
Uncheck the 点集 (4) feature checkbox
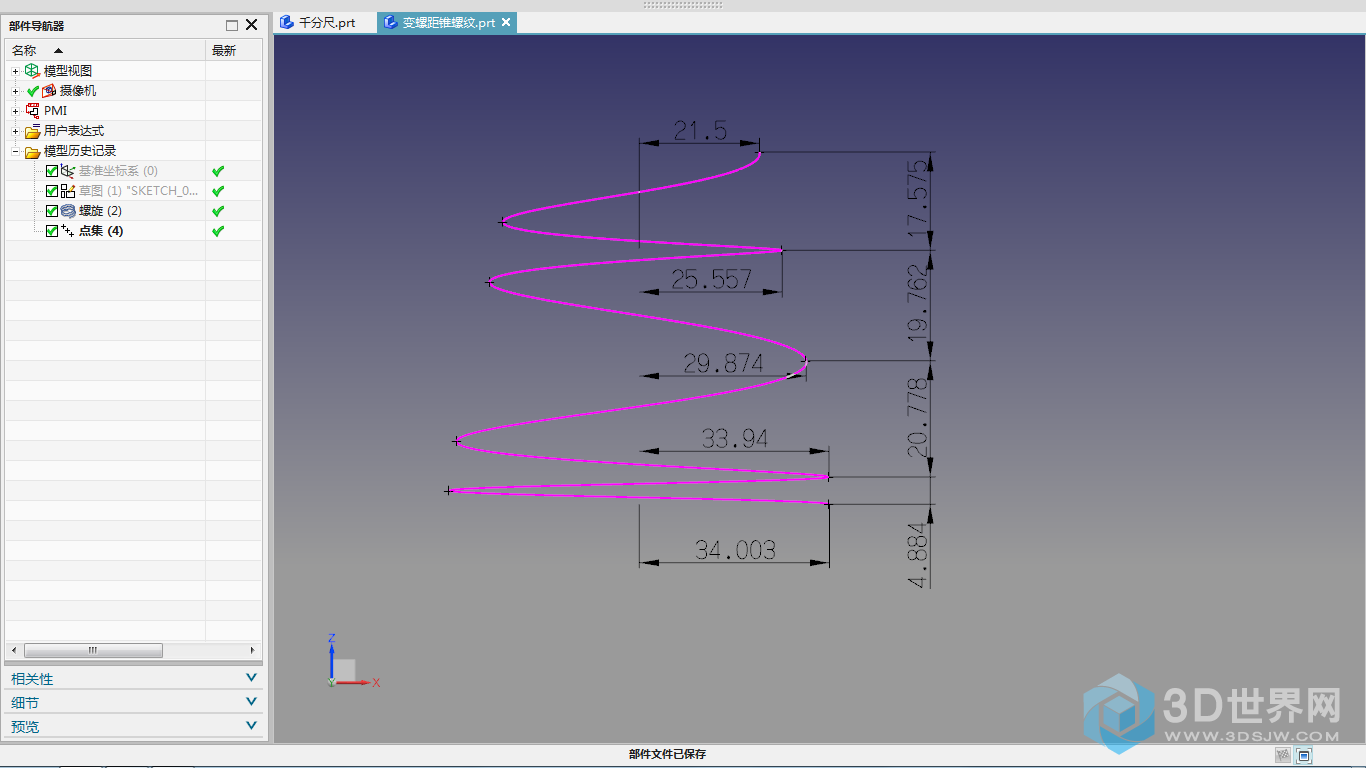point(52,231)
